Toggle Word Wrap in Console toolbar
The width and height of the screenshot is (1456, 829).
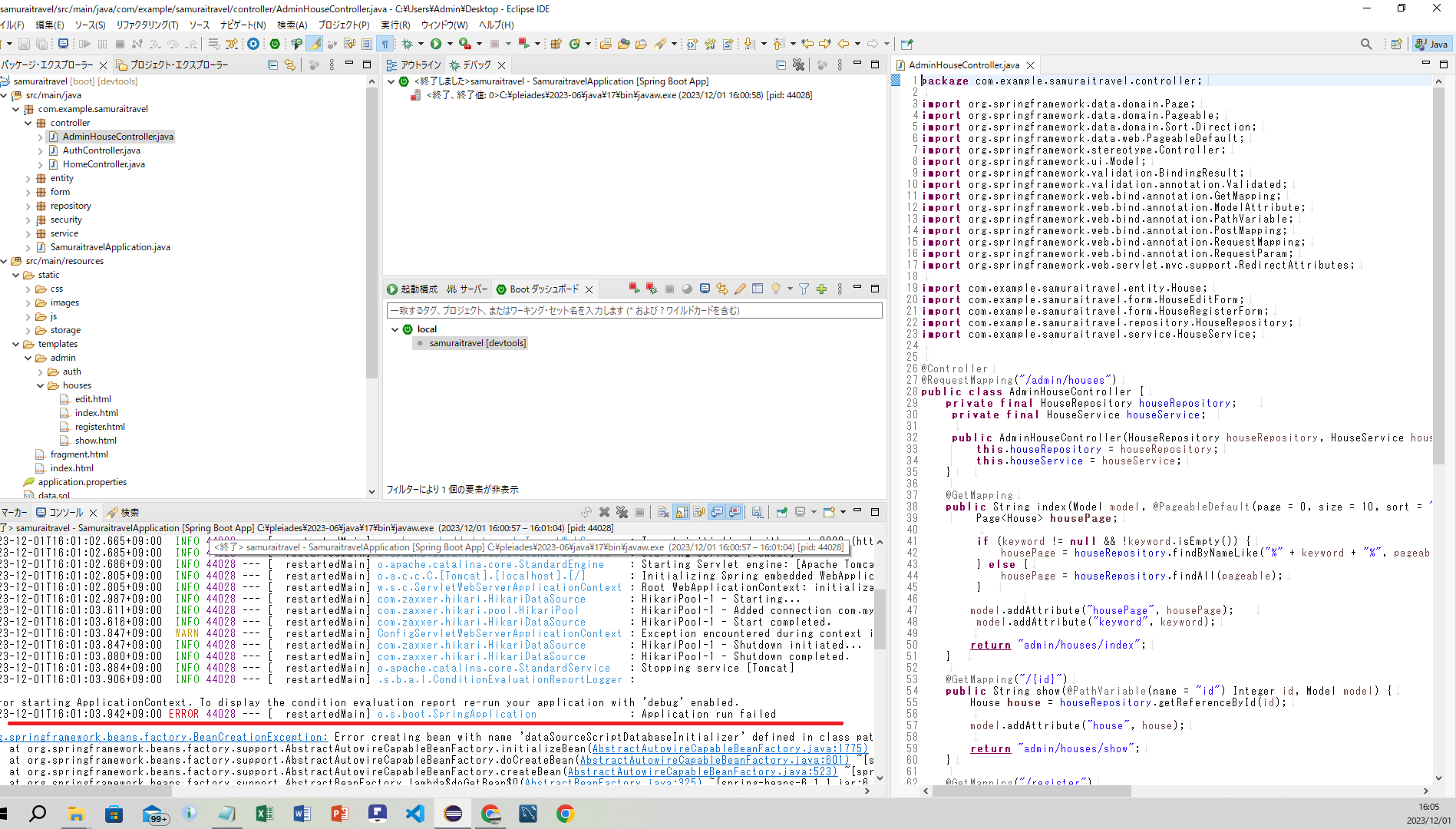point(698,512)
